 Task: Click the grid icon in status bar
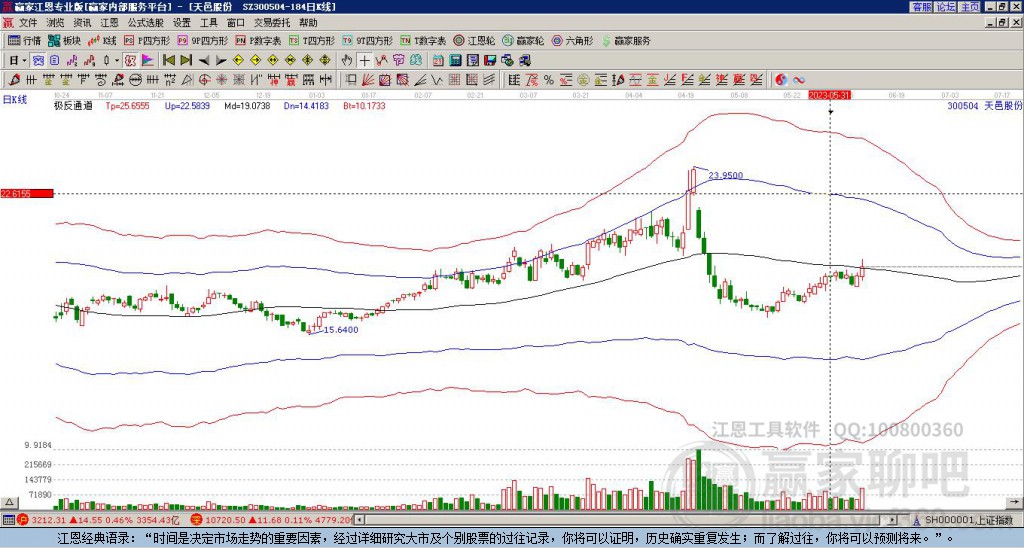(x=8, y=520)
